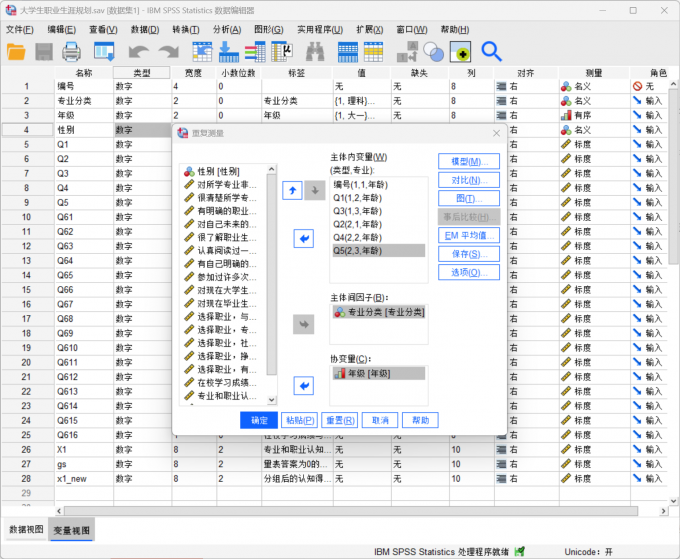Click the role cell 无 in row 1

pos(649,86)
